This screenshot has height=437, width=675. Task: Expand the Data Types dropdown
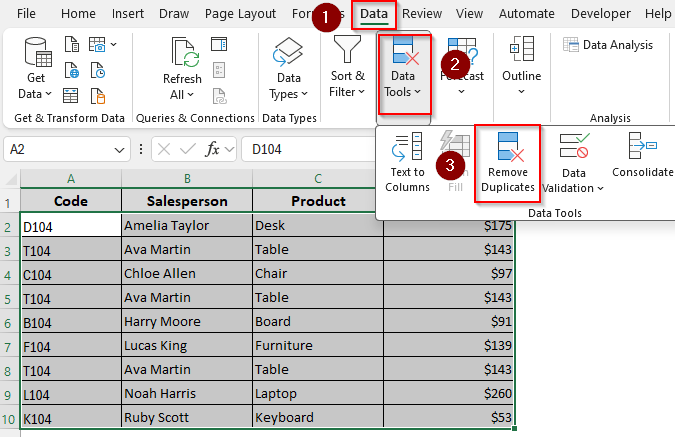click(304, 93)
